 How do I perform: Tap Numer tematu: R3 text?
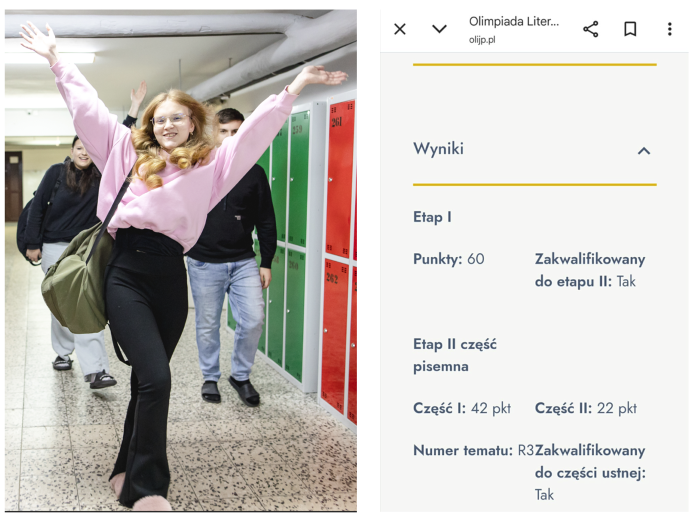(474, 450)
